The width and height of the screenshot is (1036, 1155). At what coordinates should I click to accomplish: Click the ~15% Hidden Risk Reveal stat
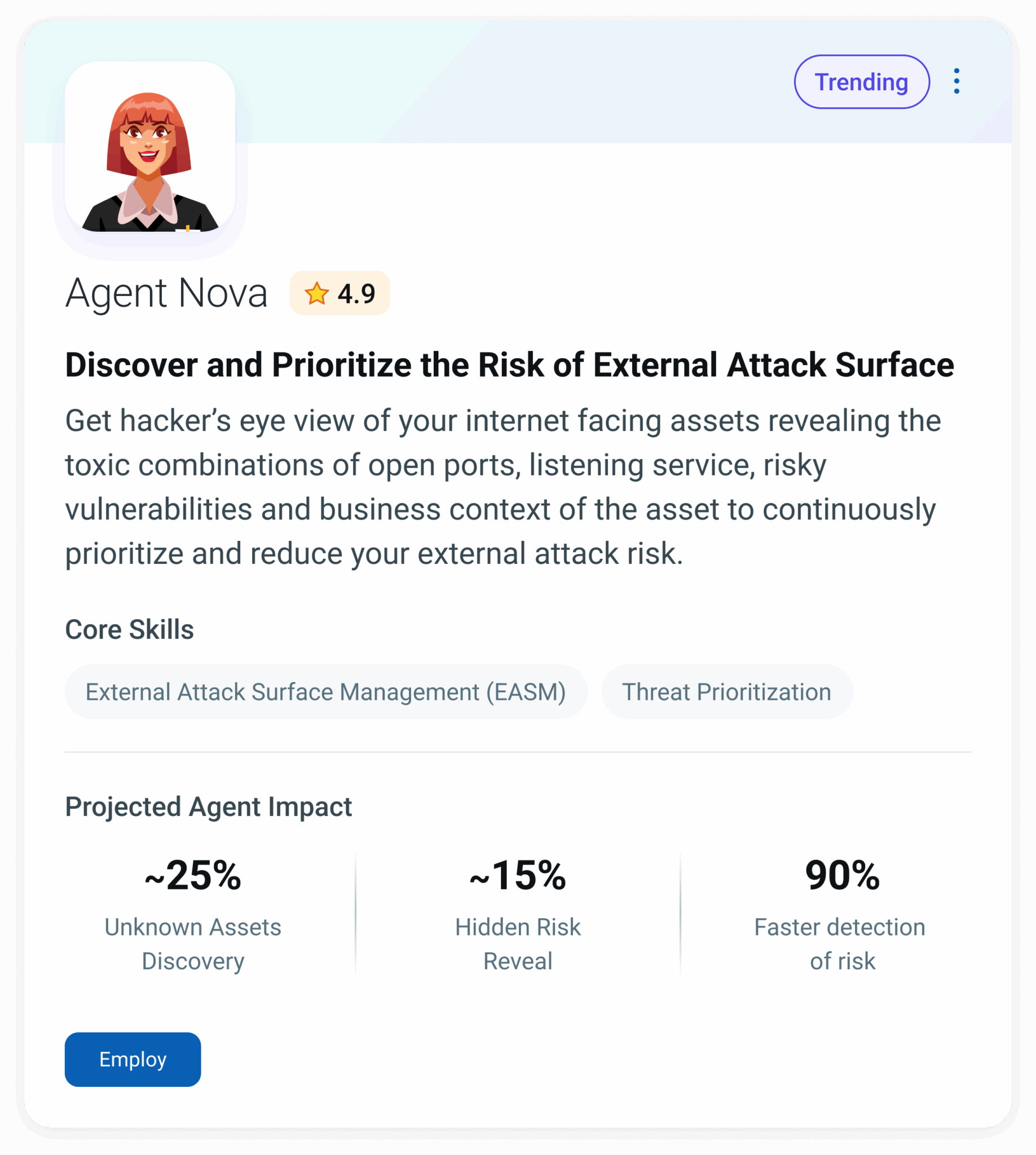pyautogui.click(x=518, y=914)
